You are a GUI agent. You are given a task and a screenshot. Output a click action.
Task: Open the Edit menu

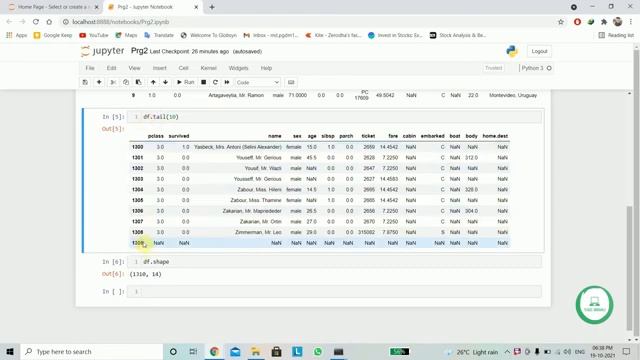[x=111, y=68]
